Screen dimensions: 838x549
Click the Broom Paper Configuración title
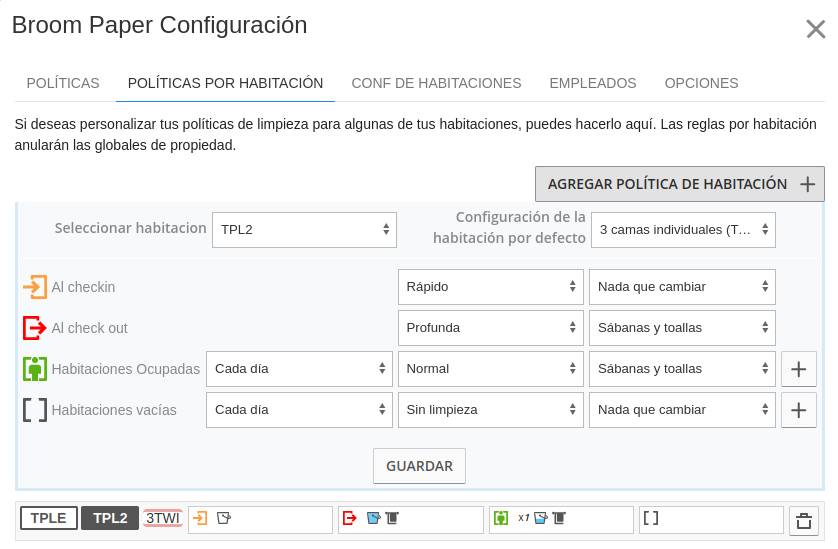point(160,25)
